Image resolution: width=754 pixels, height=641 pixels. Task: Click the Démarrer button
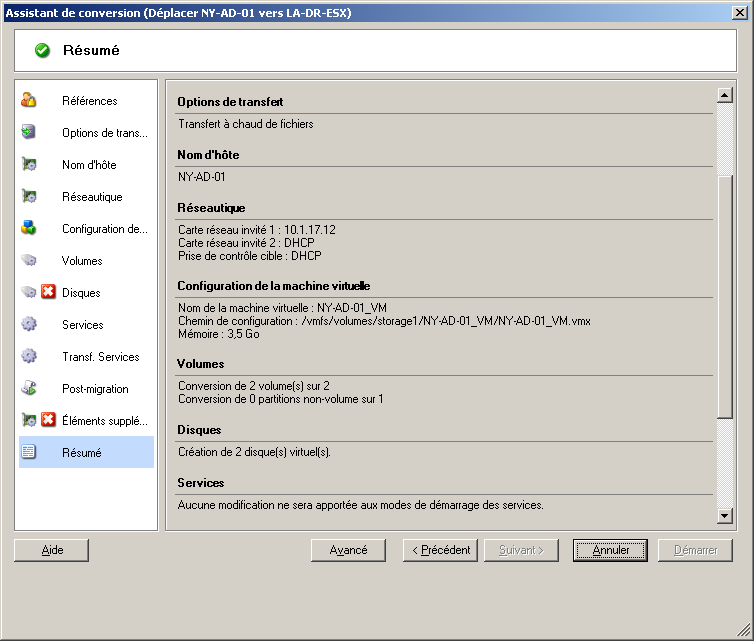pos(695,550)
